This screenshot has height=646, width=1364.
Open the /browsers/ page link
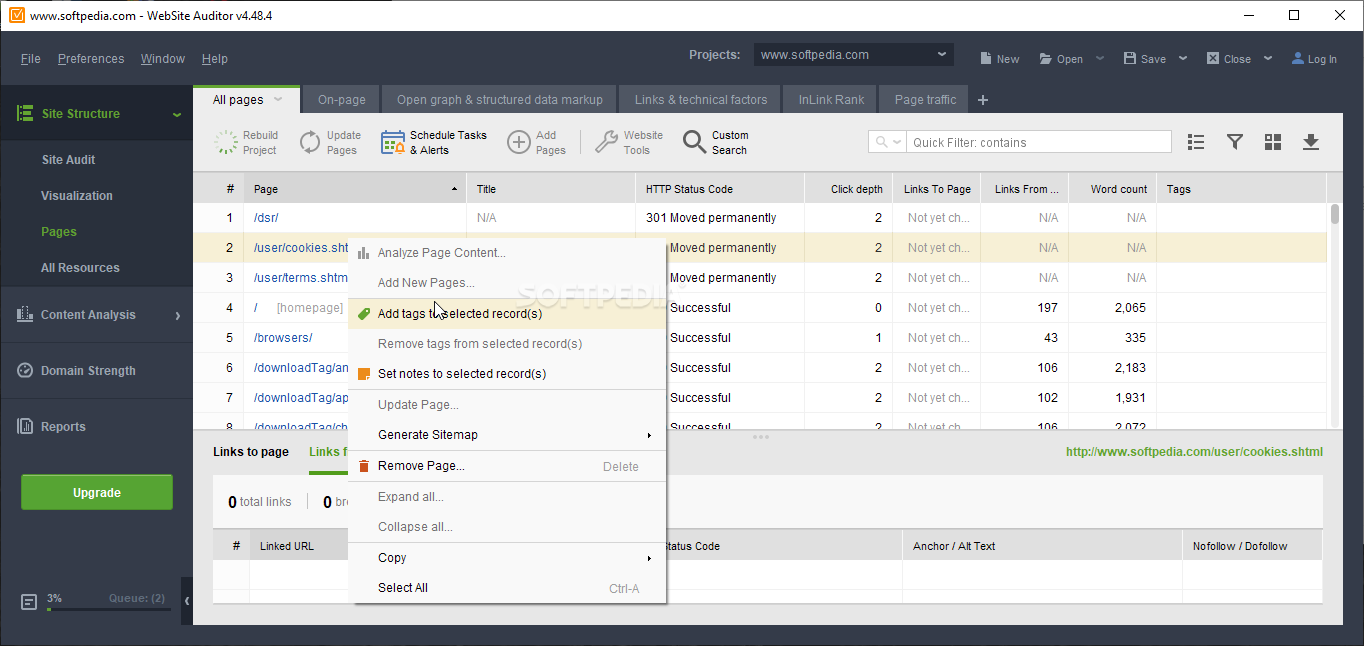point(283,338)
